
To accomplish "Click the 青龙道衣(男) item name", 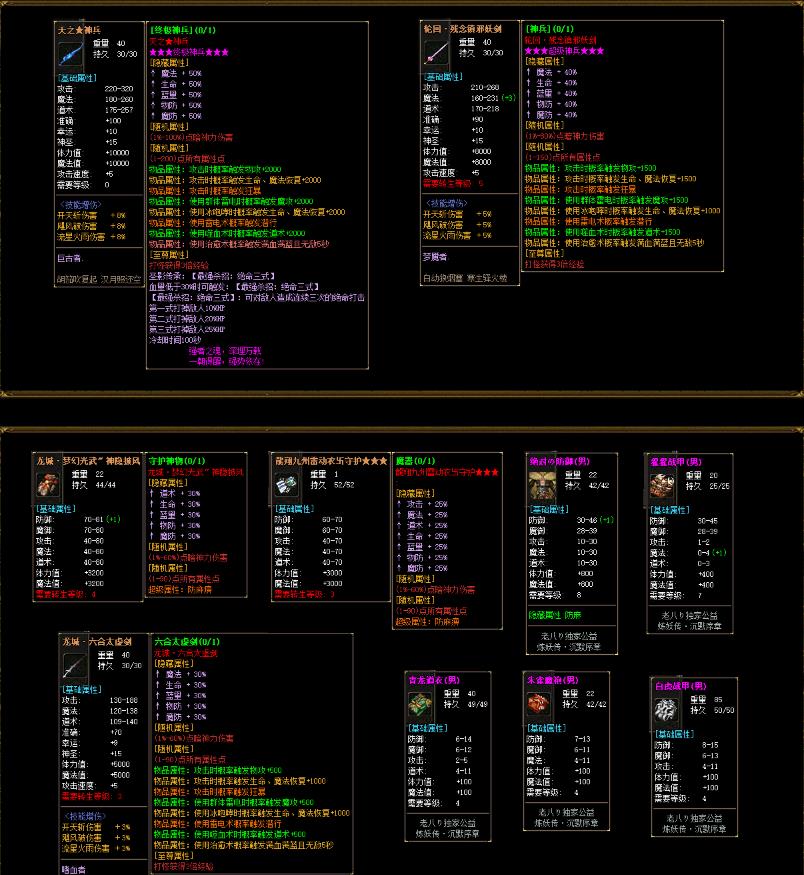I will click(x=434, y=678).
